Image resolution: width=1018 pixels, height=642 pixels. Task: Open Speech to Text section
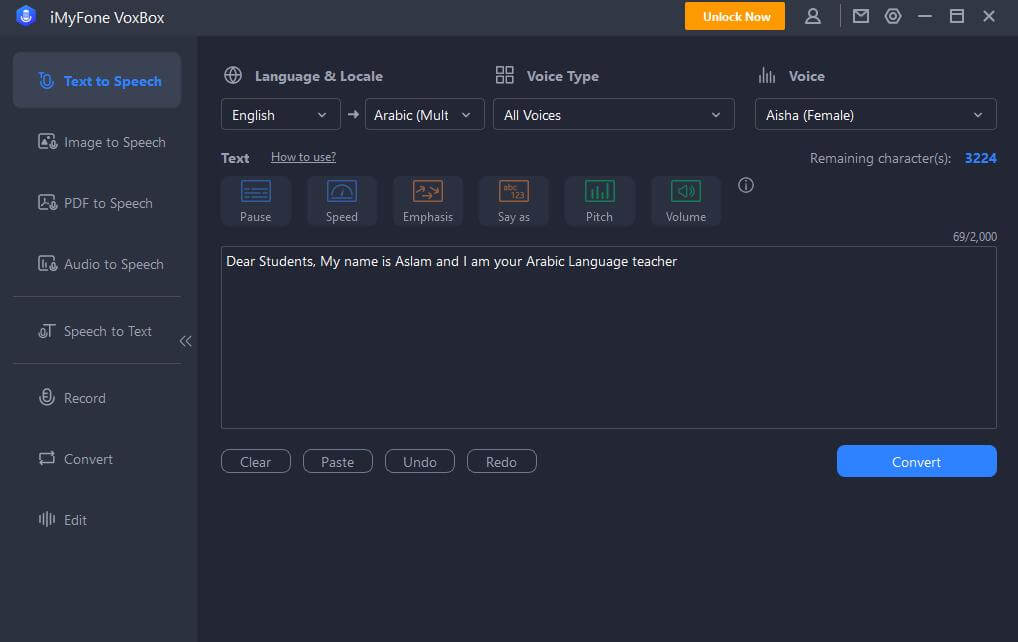[x=97, y=331]
